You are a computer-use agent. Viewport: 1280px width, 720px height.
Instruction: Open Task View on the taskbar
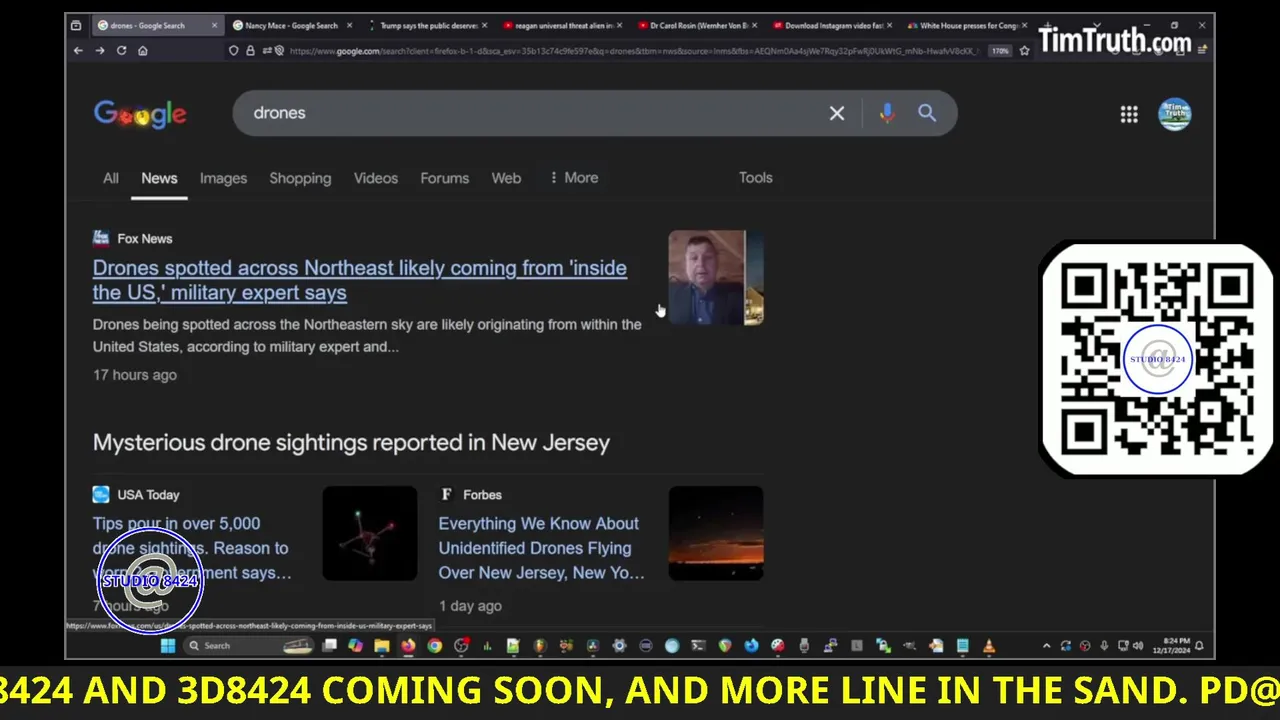(330, 646)
